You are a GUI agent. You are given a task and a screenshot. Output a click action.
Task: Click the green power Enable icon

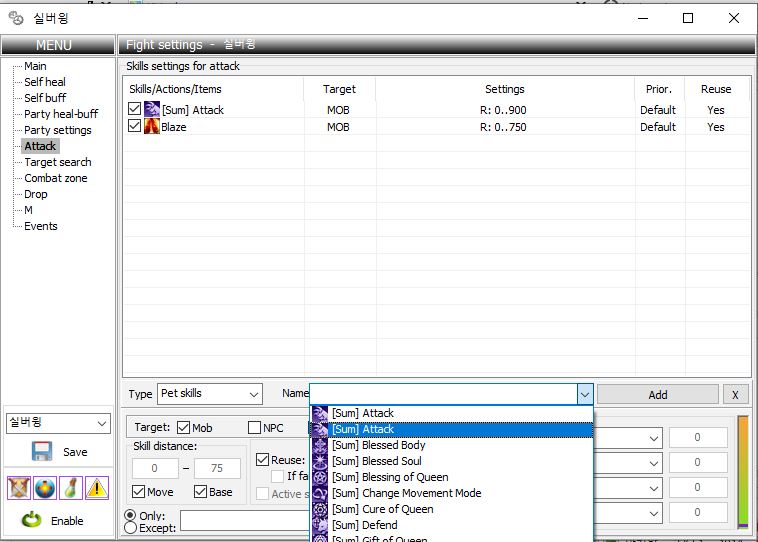[x=32, y=520]
